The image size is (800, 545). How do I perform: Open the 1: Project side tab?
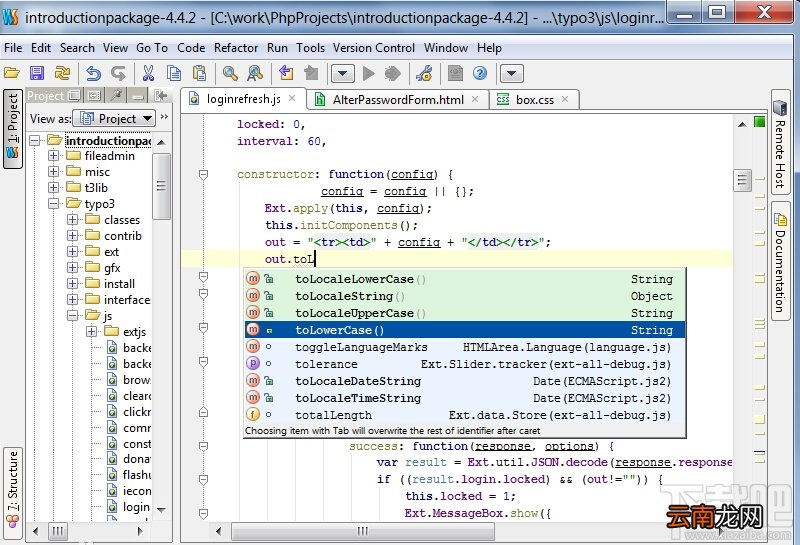point(13,128)
